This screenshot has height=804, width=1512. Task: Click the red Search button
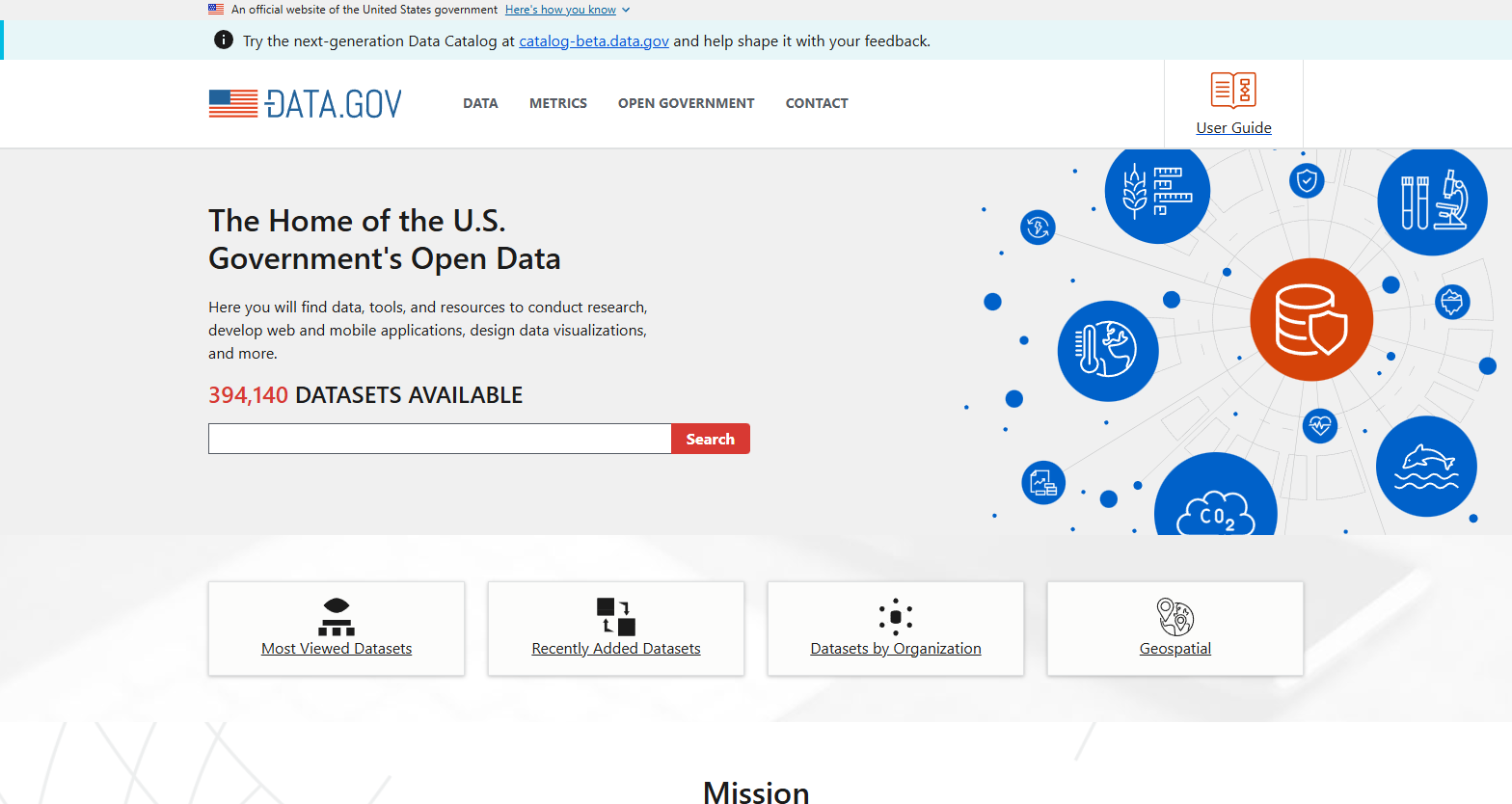(x=711, y=439)
